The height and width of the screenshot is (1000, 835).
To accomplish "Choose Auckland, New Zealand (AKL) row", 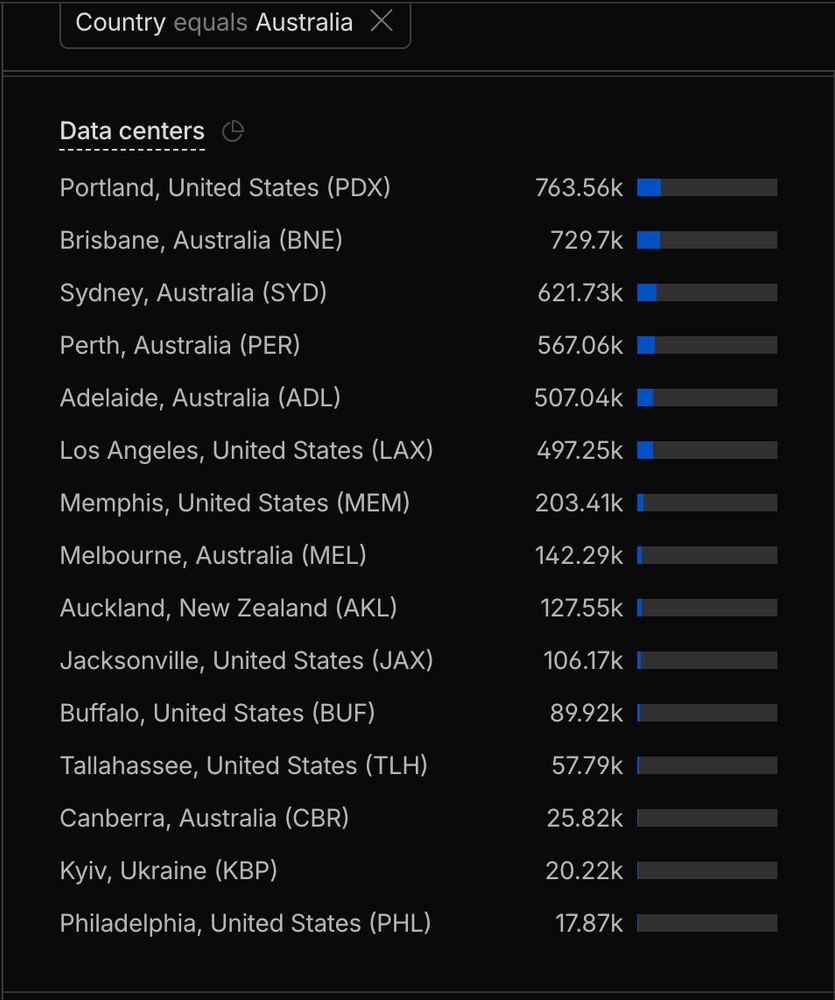I will pyautogui.click(x=418, y=608).
